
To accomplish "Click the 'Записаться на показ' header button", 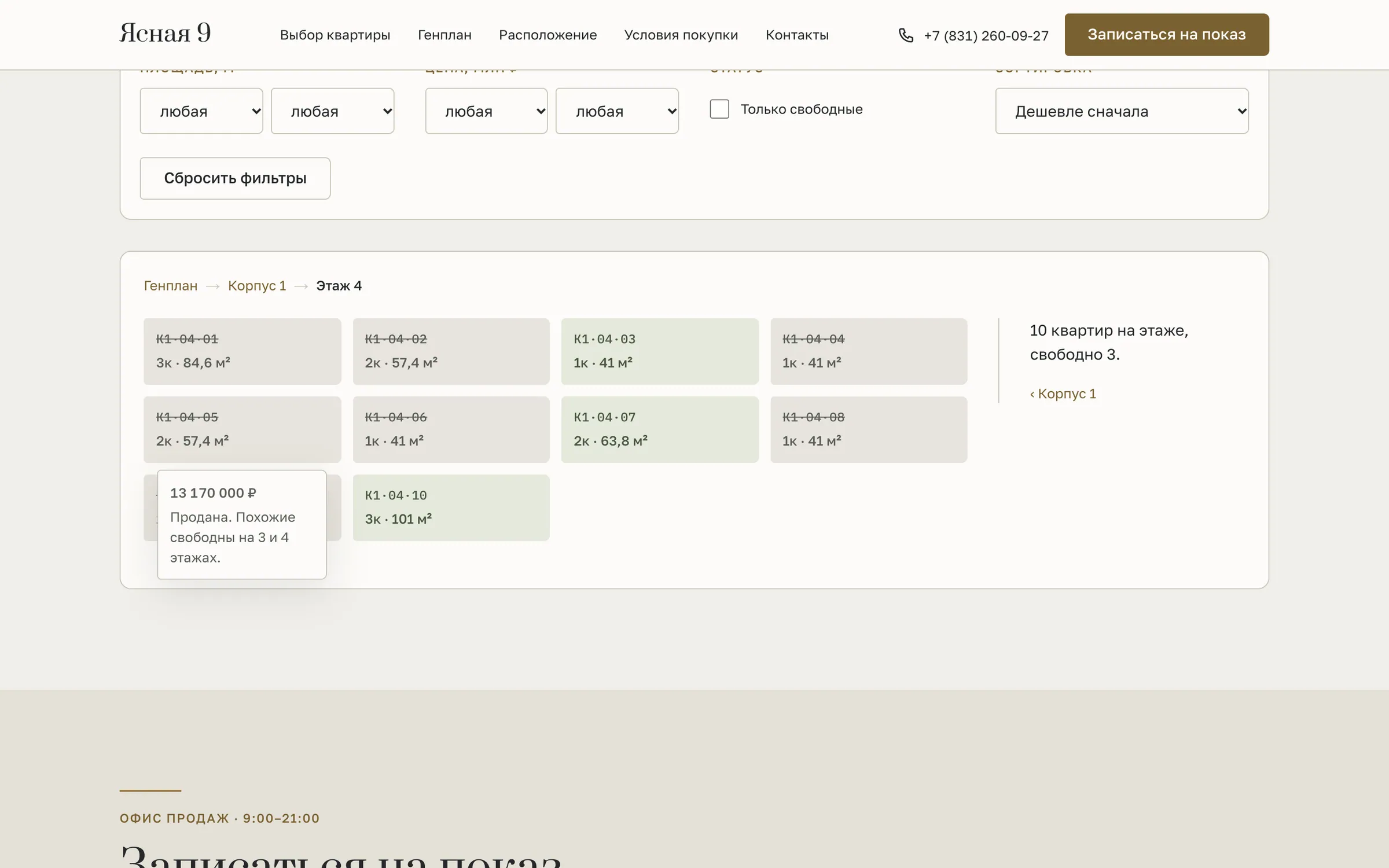I will coord(1167,35).
